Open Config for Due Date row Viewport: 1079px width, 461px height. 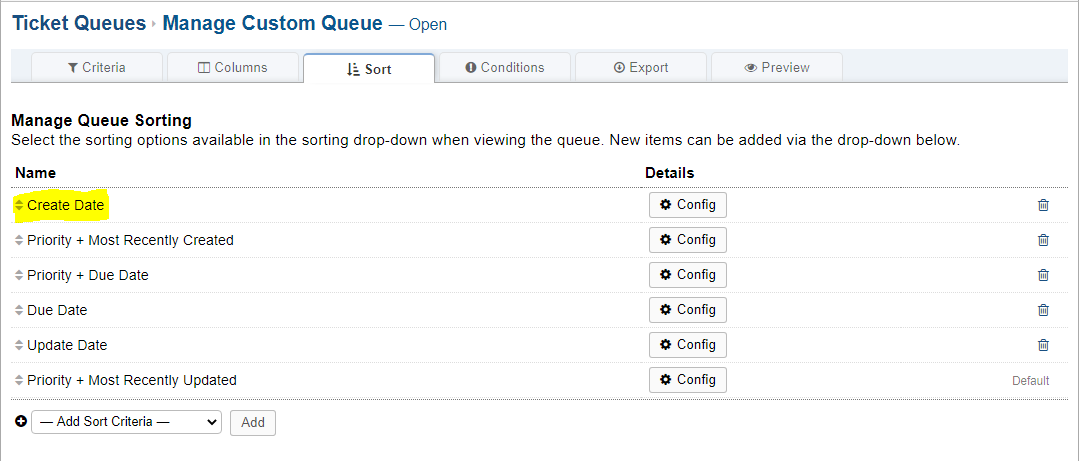(x=687, y=310)
